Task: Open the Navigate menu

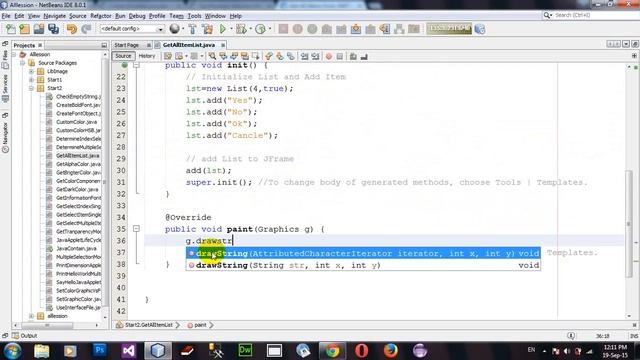Action: click(55, 16)
